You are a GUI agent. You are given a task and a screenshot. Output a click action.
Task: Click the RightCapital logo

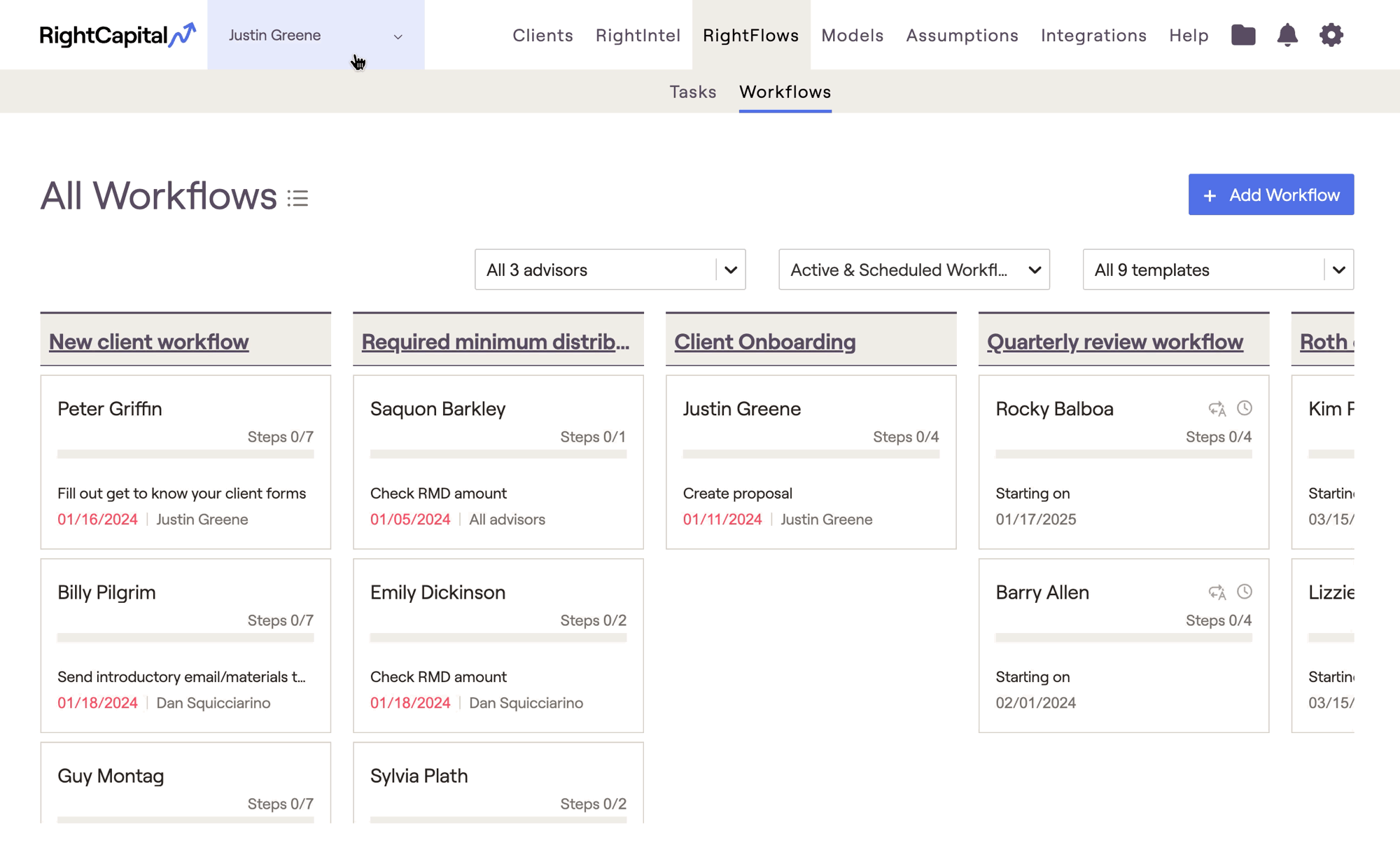click(x=118, y=35)
